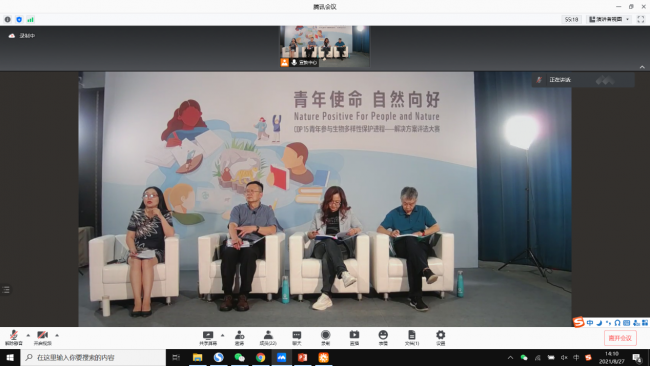Image resolution: width=650 pixels, height=366 pixels.
Task: Open meeting settings gear
Action: [441, 337]
